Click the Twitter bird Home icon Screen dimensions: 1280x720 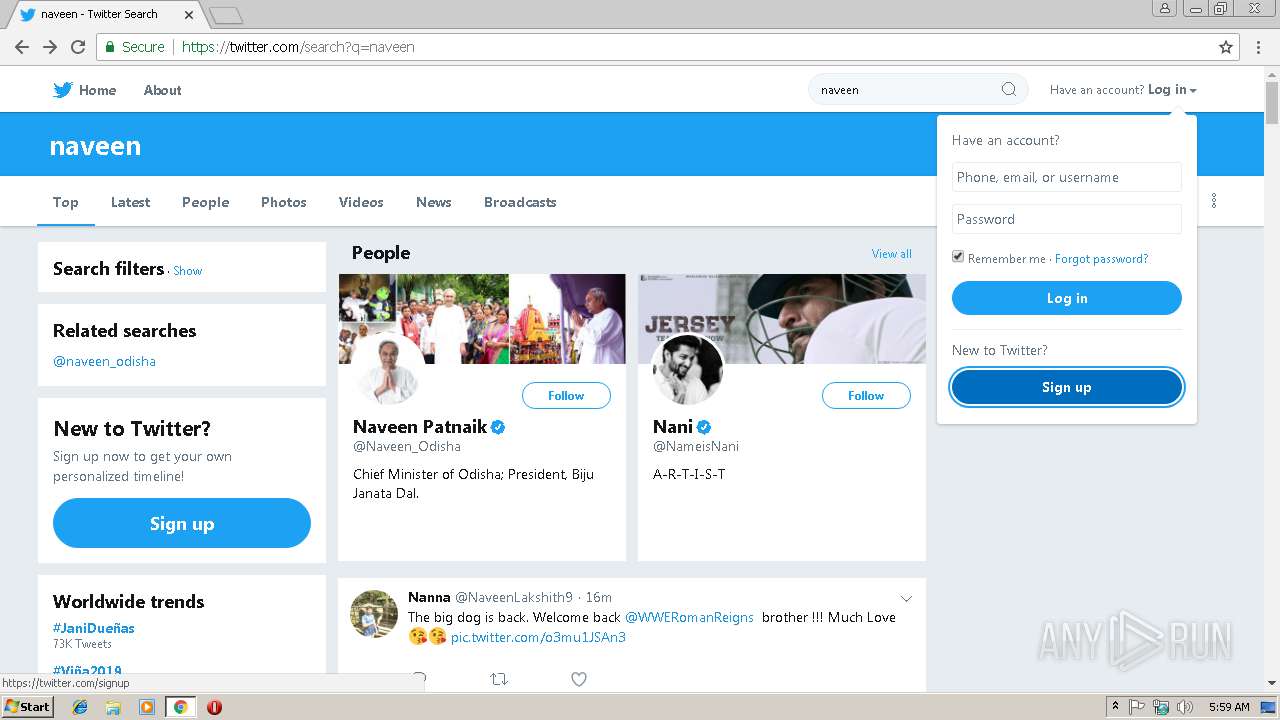(63, 90)
